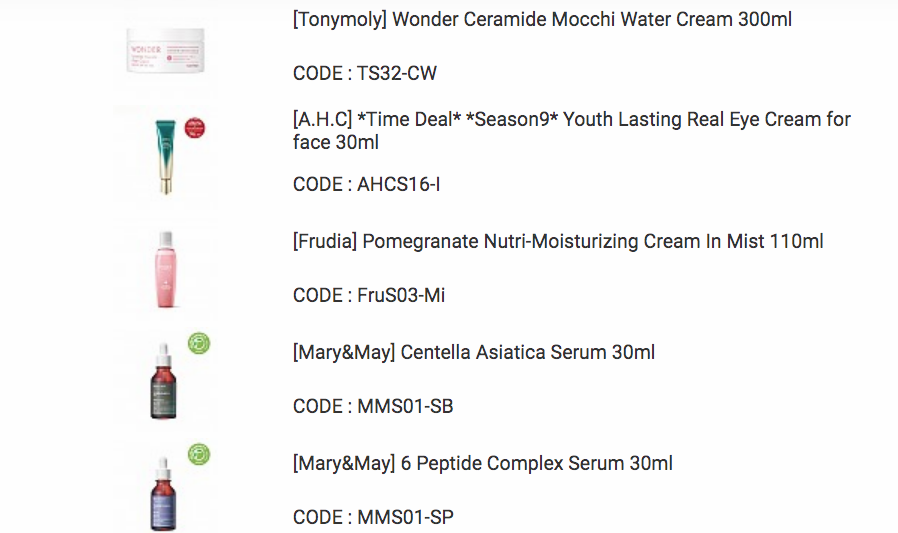Select the pink Frudia mist bottle image

(x=163, y=267)
